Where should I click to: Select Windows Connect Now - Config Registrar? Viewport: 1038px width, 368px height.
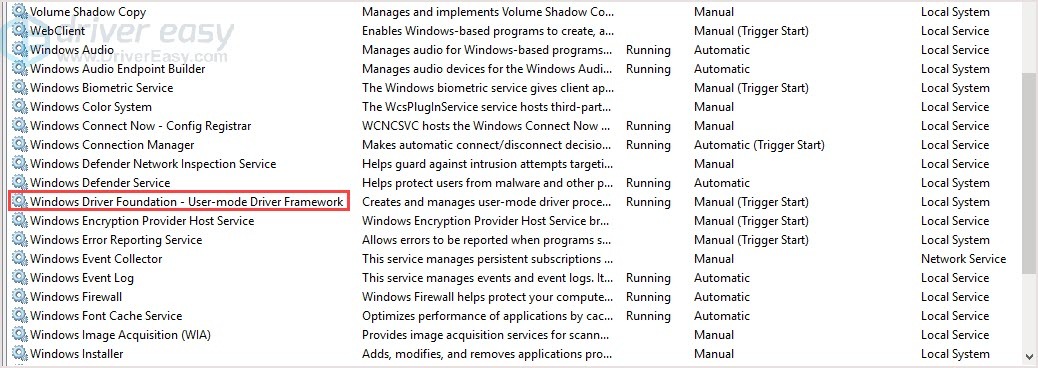[x=140, y=126]
